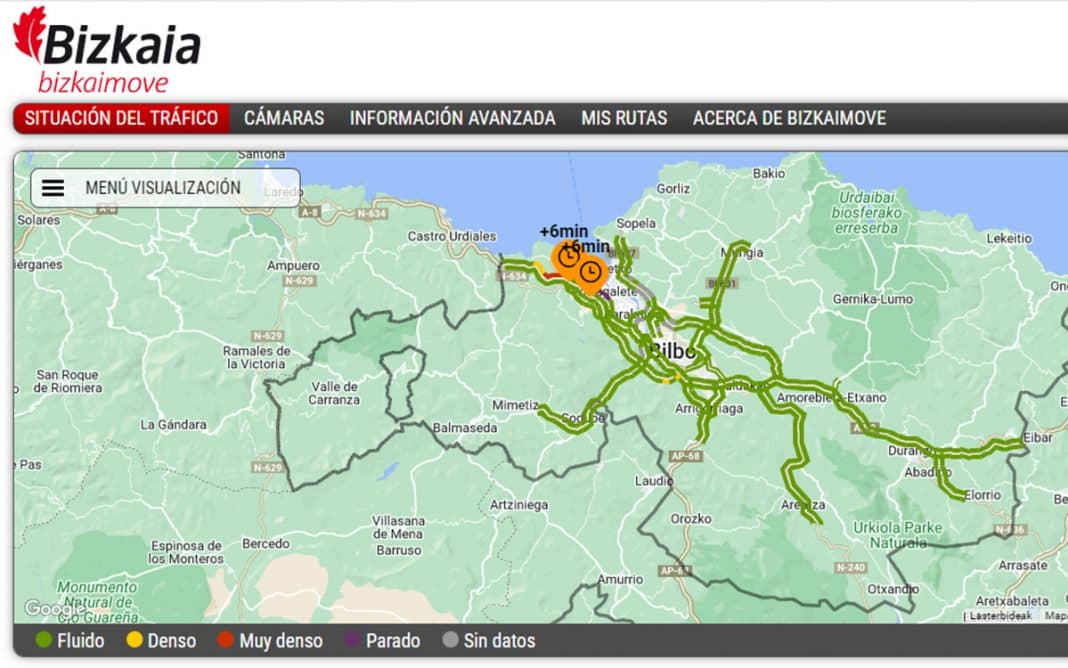1068x668 pixels.
Task: Open Información Avanzada tab
Action: (x=452, y=118)
